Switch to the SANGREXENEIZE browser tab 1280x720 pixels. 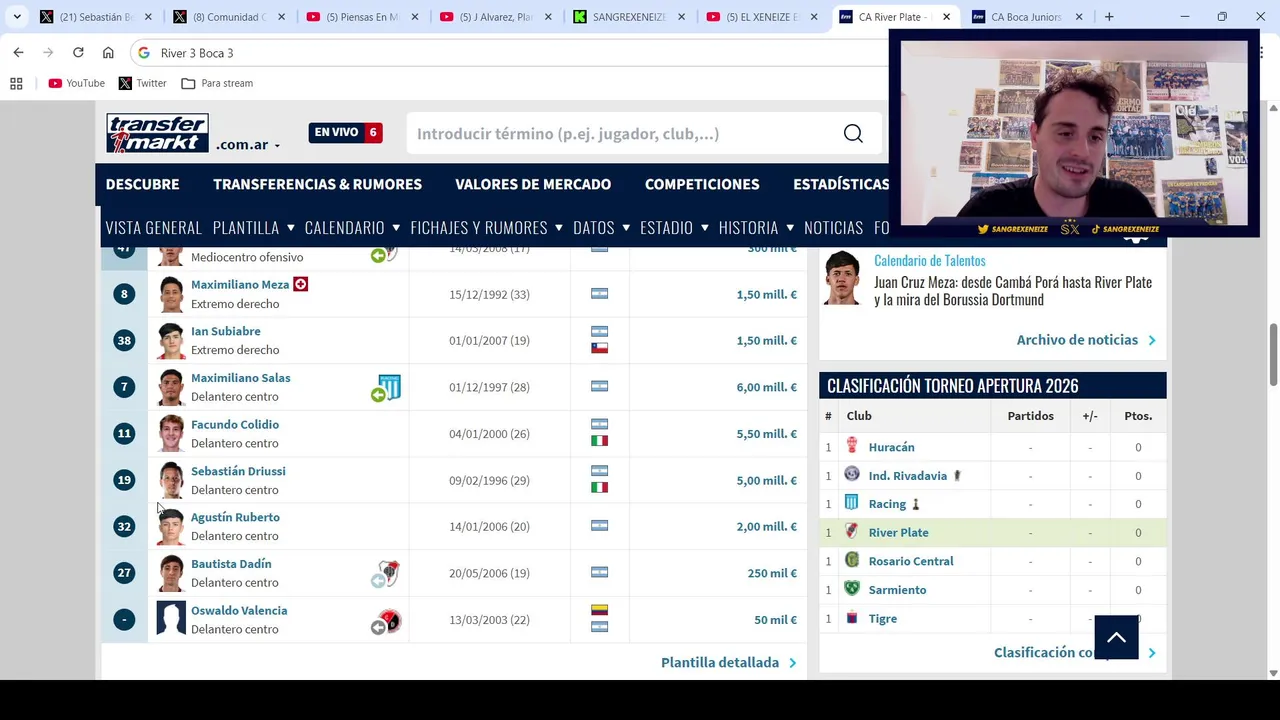[x=628, y=17]
